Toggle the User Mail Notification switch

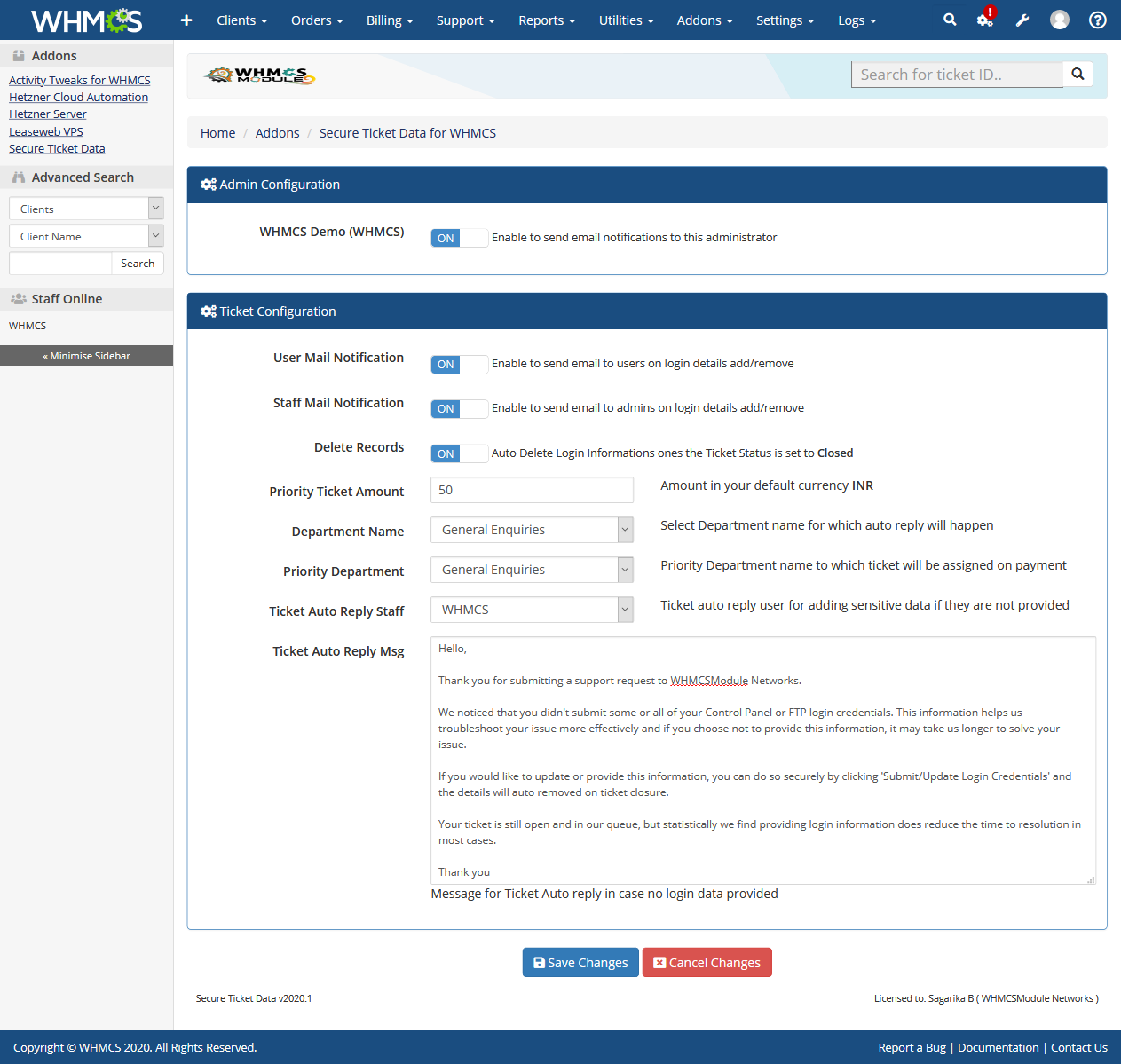(459, 364)
